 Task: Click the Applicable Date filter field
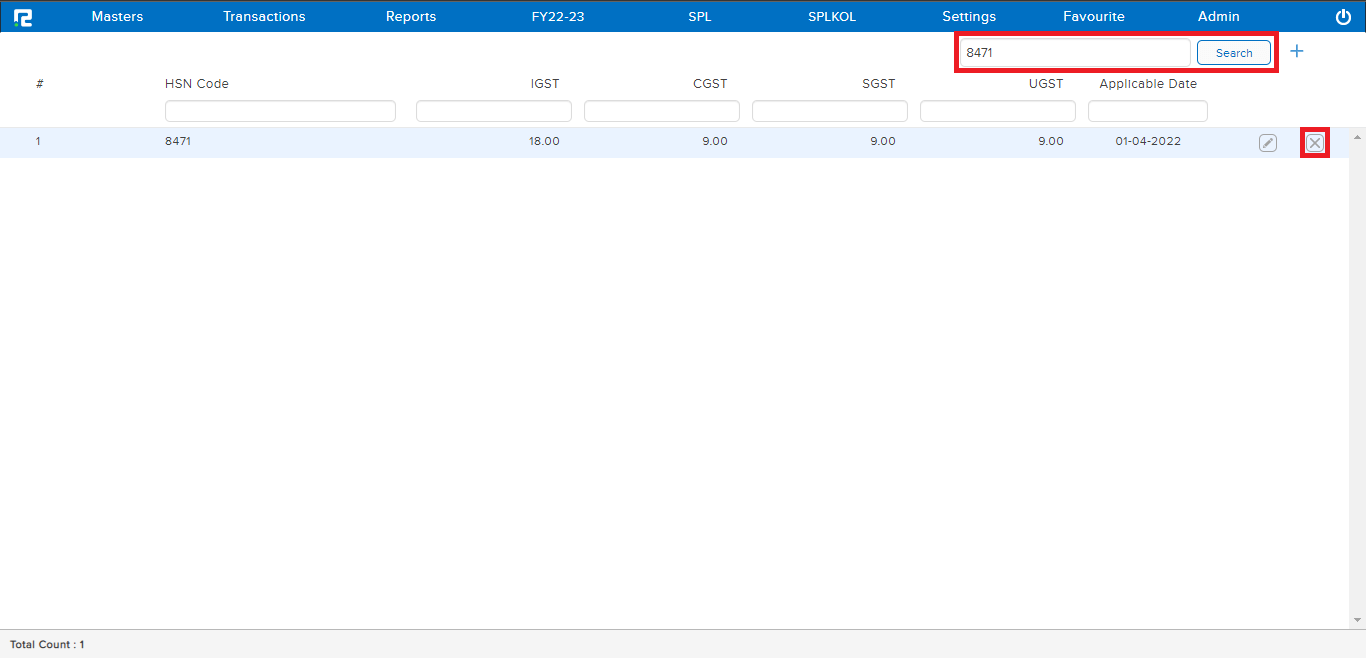(x=1147, y=111)
